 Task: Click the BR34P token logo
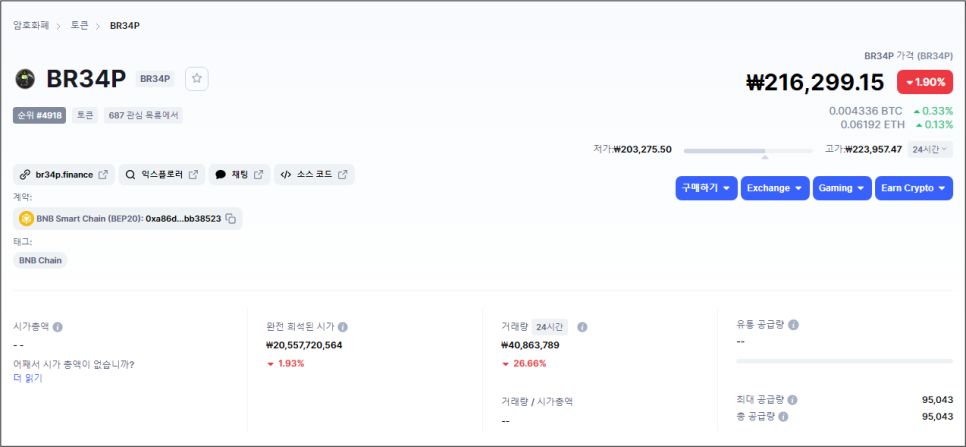click(x=25, y=79)
